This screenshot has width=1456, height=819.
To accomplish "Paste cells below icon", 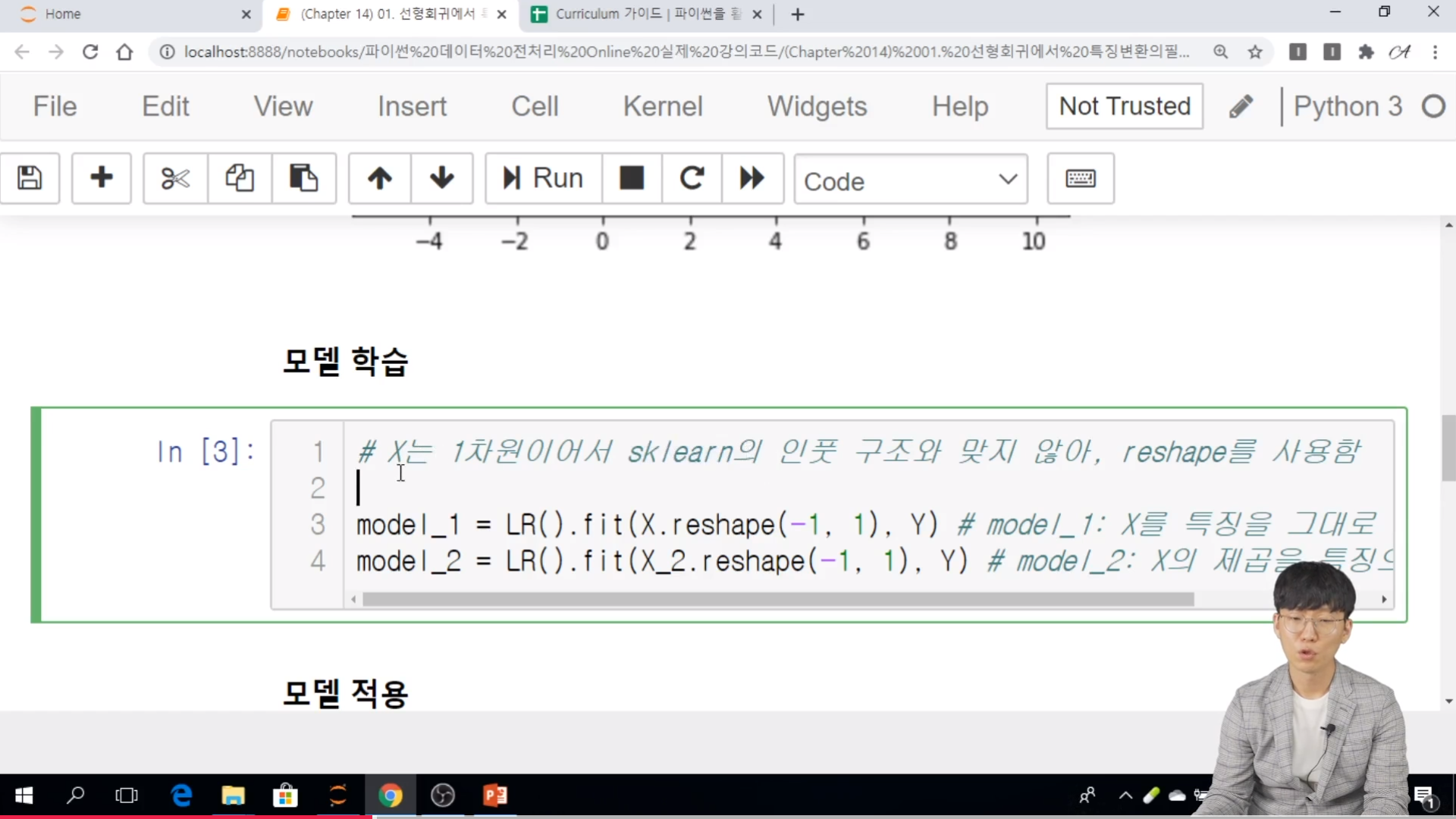I will click(x=303, y=179).
